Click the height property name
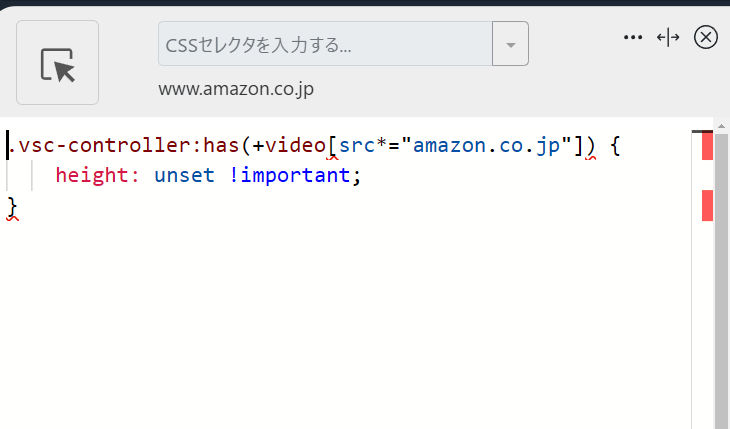 point(92,176)
